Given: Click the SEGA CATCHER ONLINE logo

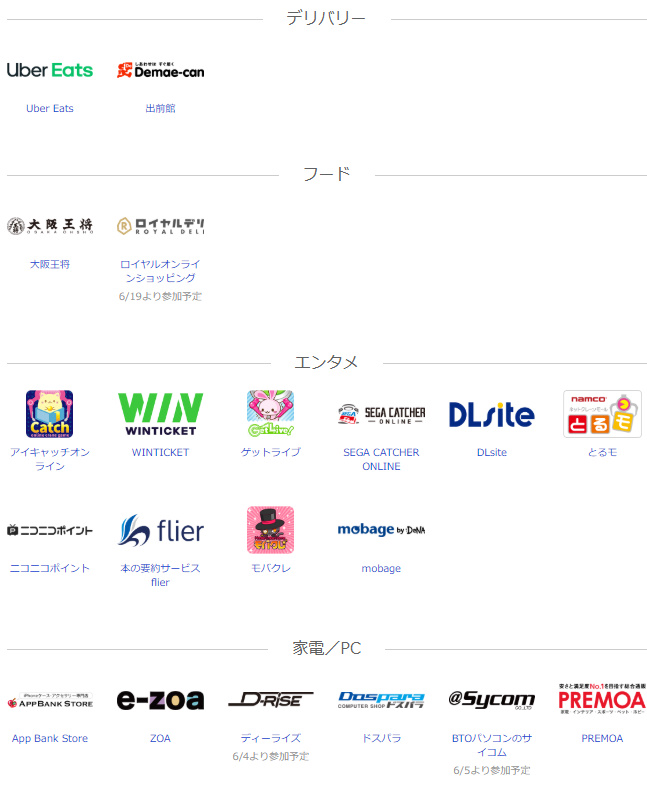Looking at the screenshot, I should (381, 414).
